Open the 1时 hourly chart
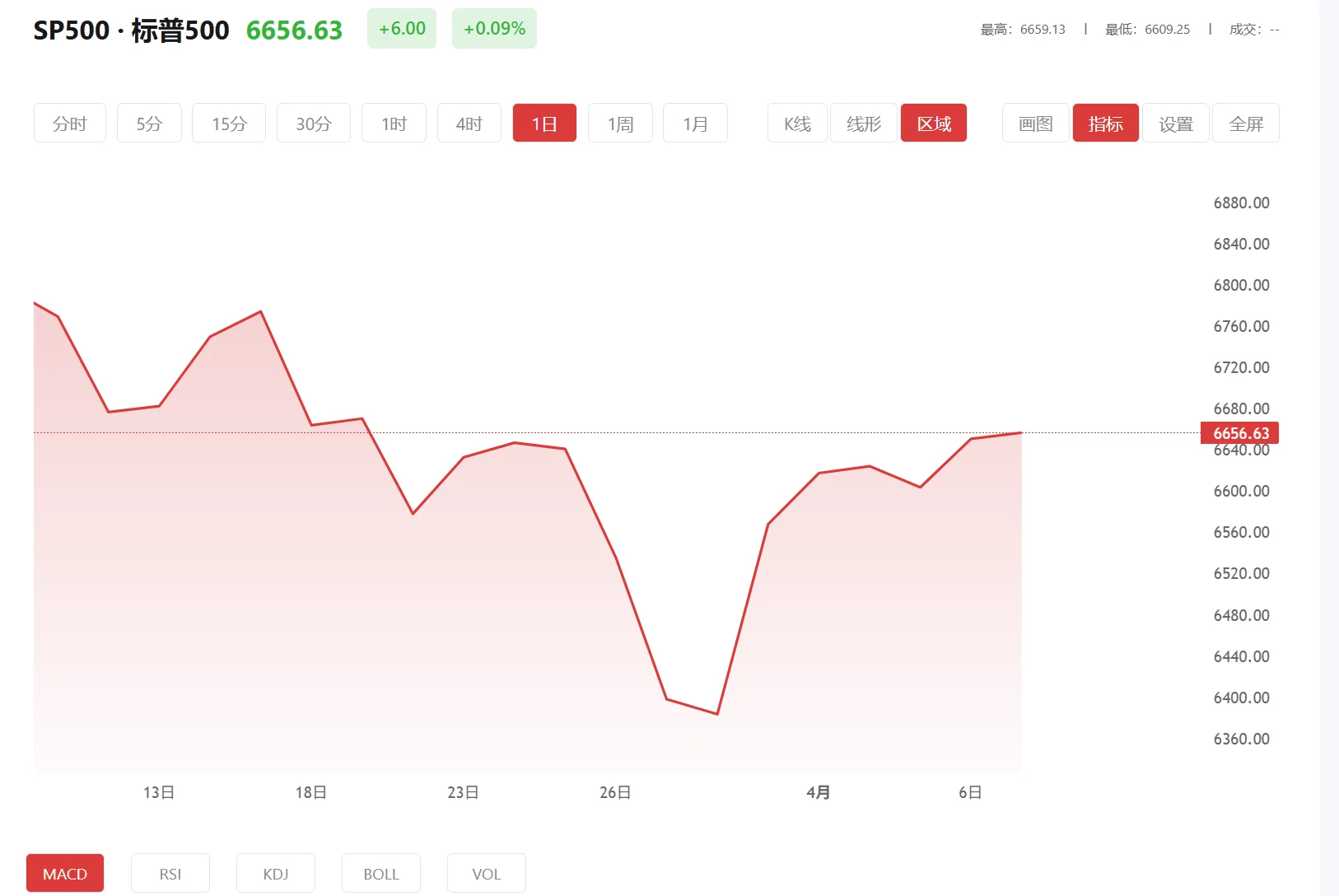 point(394,122)
